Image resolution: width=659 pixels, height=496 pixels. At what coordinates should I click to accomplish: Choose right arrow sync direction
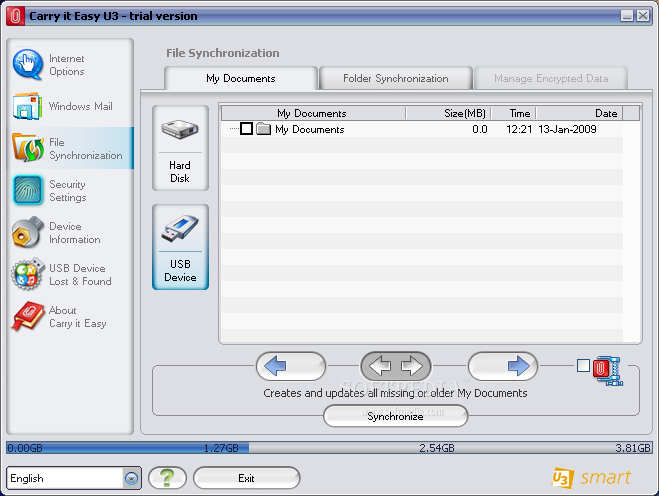pyautogui.click(x=503, y=366)
